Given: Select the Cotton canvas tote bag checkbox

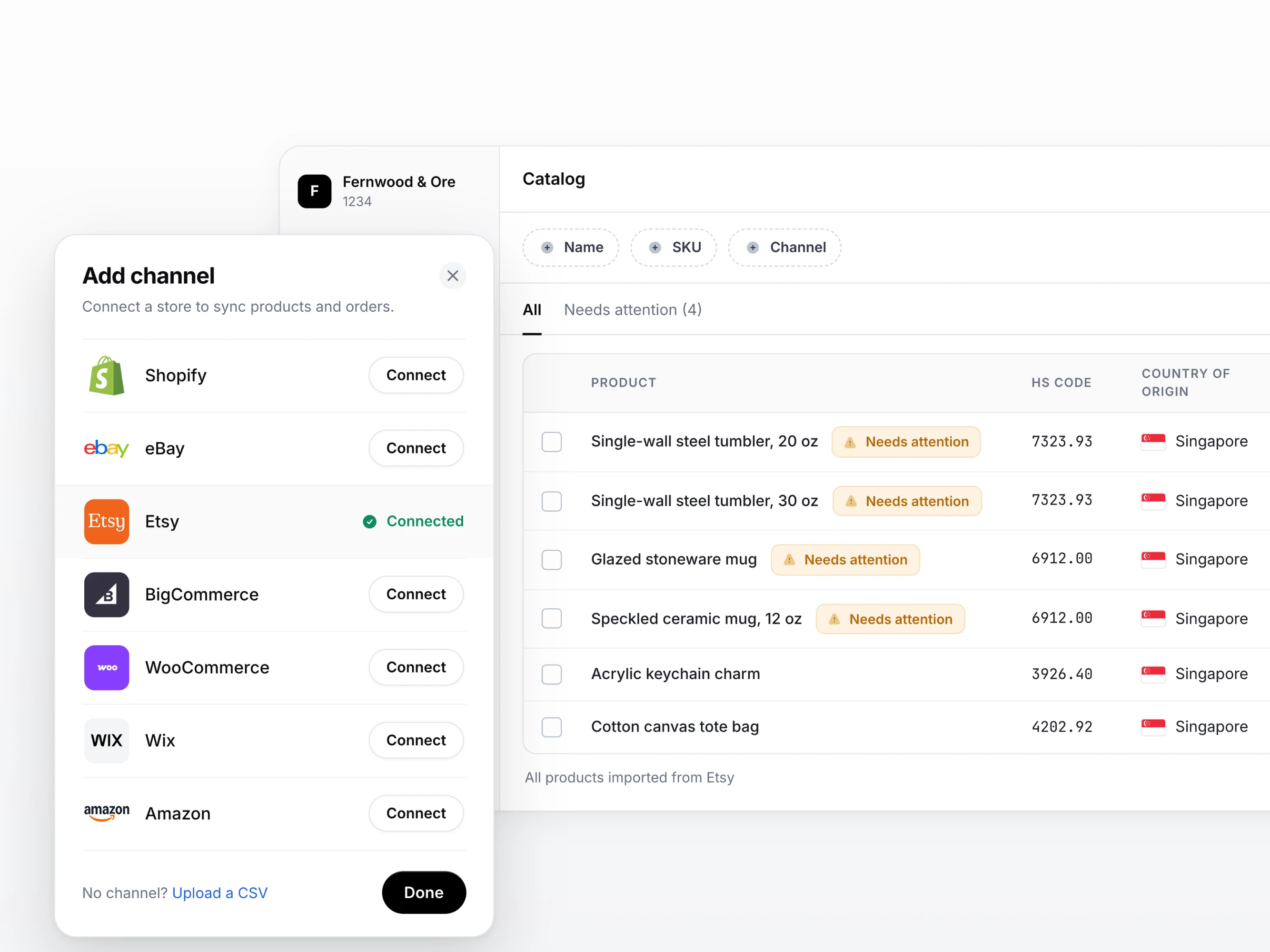Looking at the screenshot, I should click(551, 726).
